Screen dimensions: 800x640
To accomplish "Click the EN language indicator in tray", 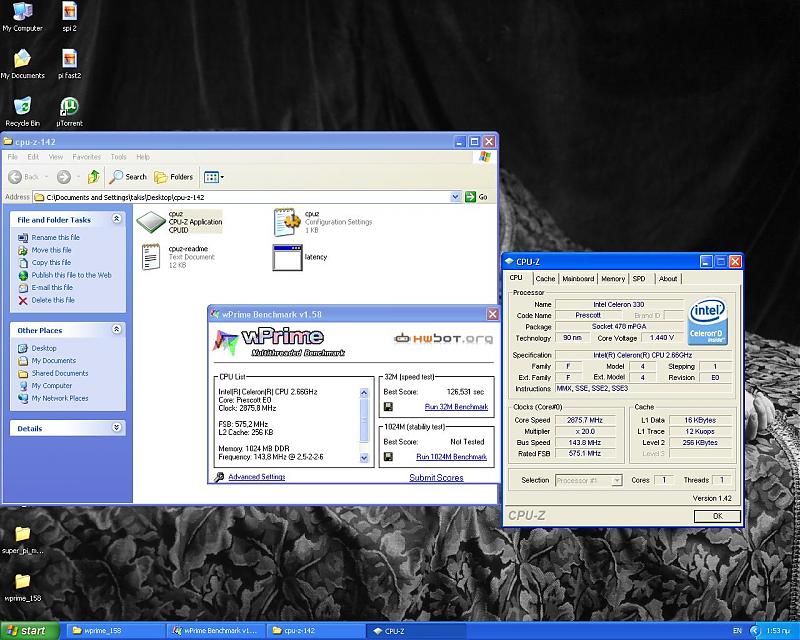I will coord(737,631).
